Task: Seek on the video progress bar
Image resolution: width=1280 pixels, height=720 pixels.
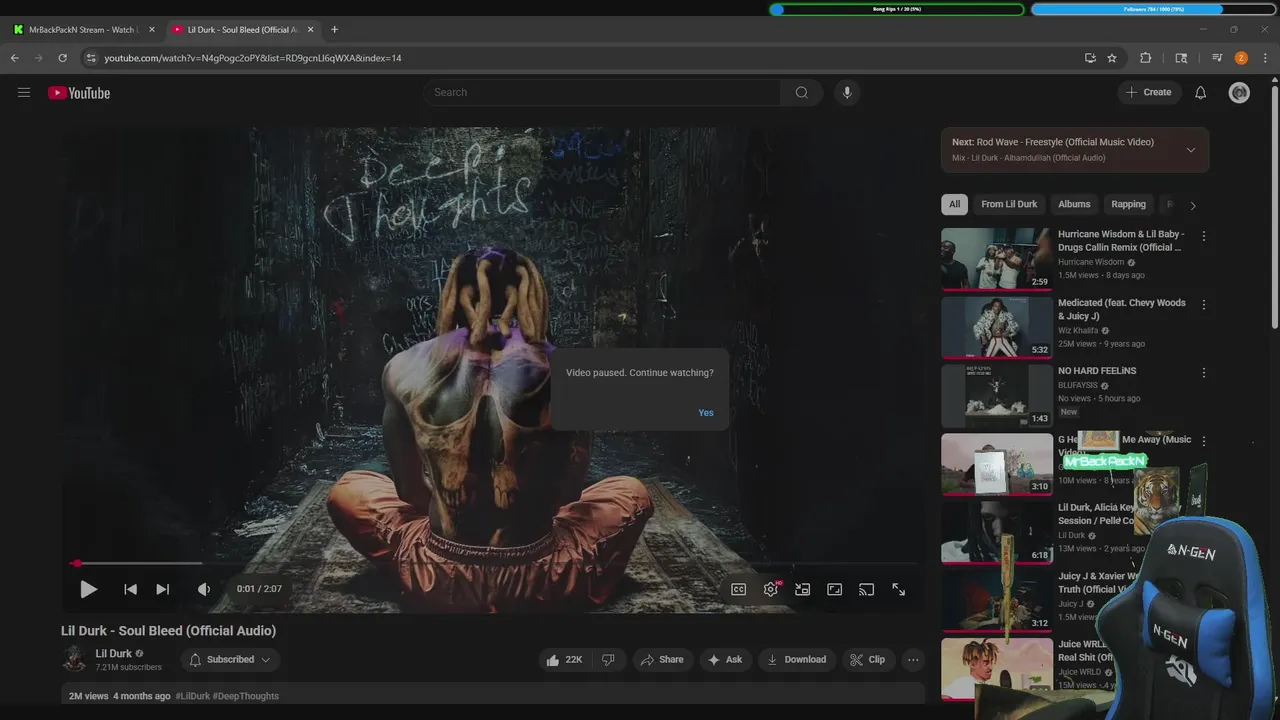Action: click(492, 564)
